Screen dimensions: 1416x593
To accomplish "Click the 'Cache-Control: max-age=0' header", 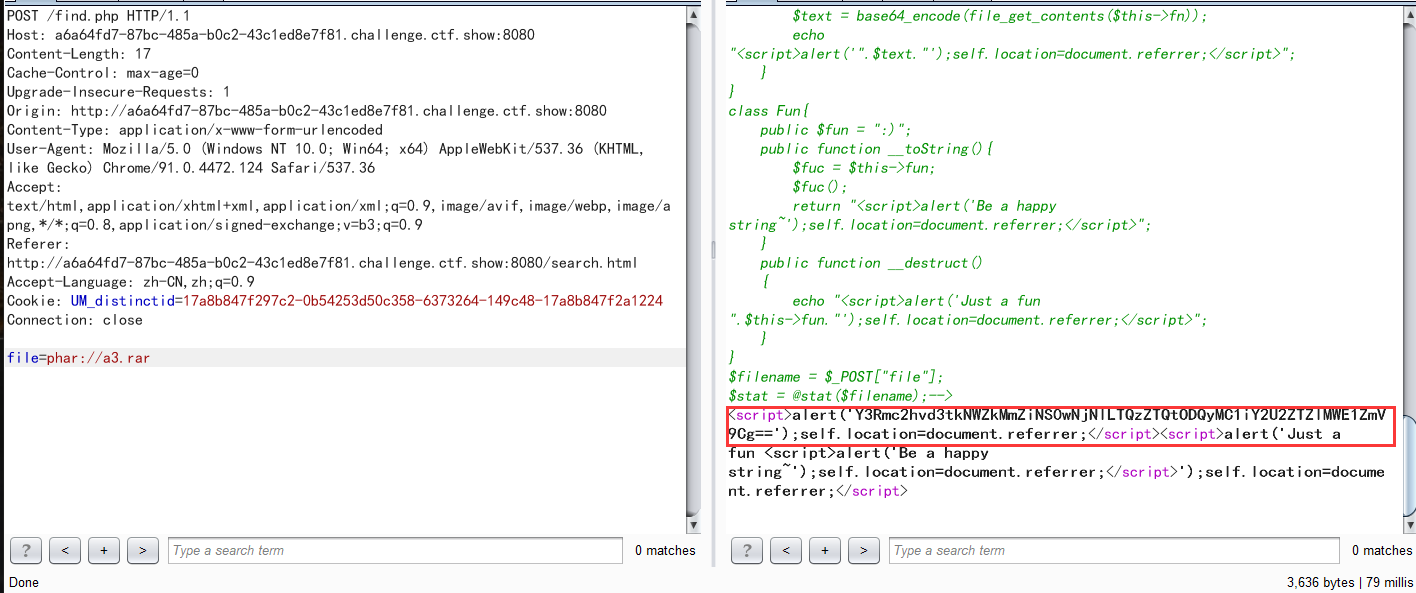I will click(103, 73).
